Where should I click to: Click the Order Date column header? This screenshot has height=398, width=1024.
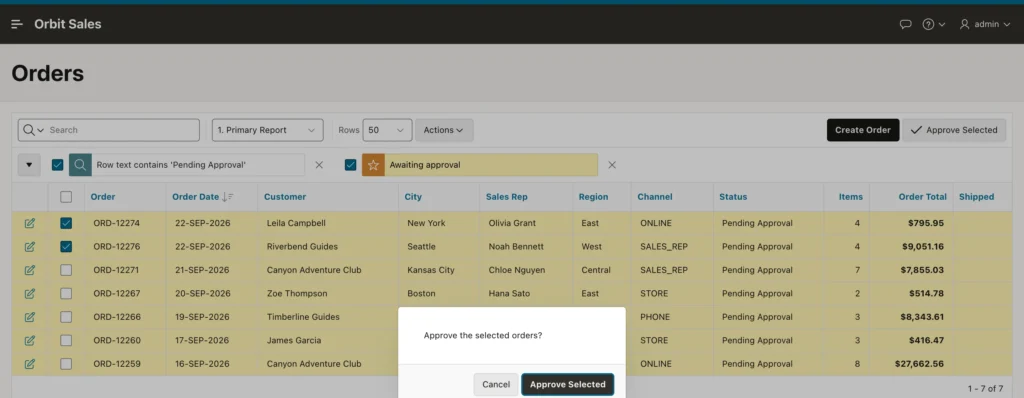[196, 197]
